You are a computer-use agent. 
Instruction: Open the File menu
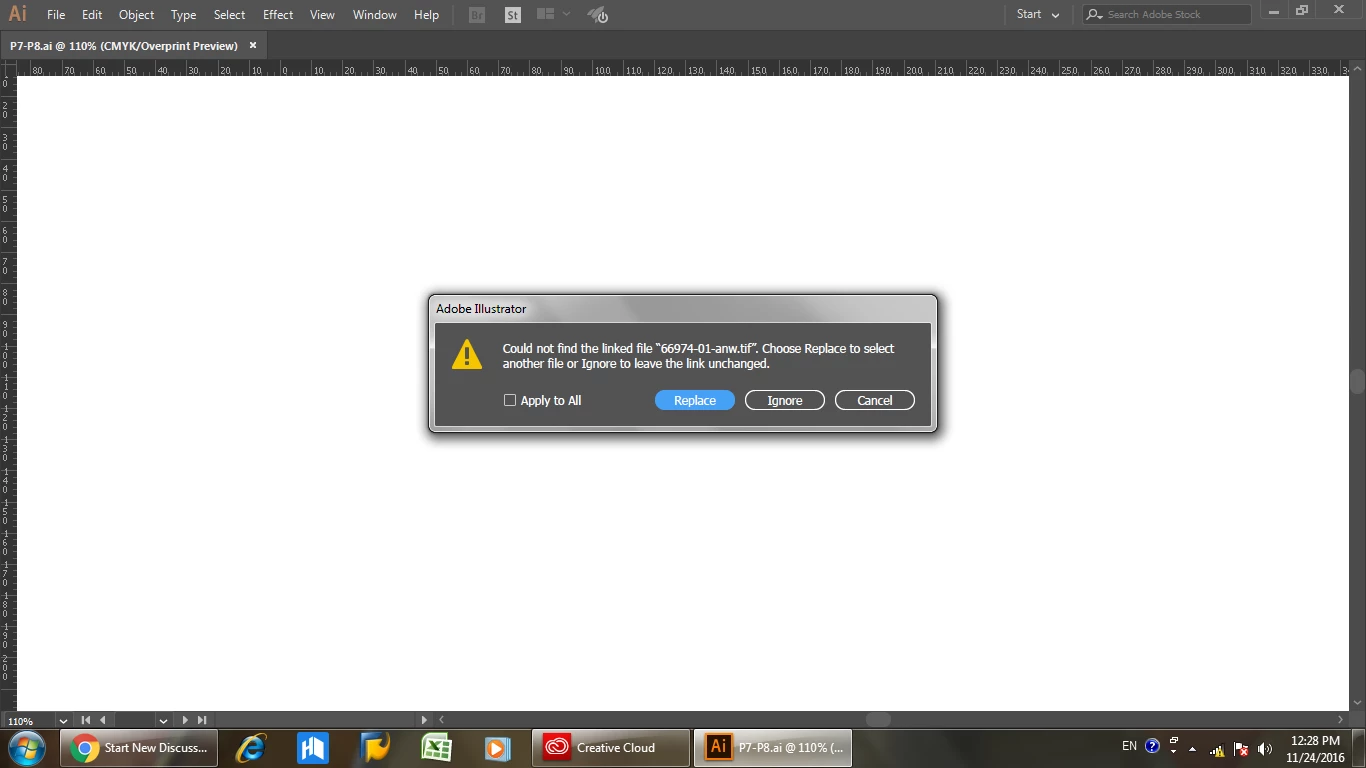coord(56,15)
